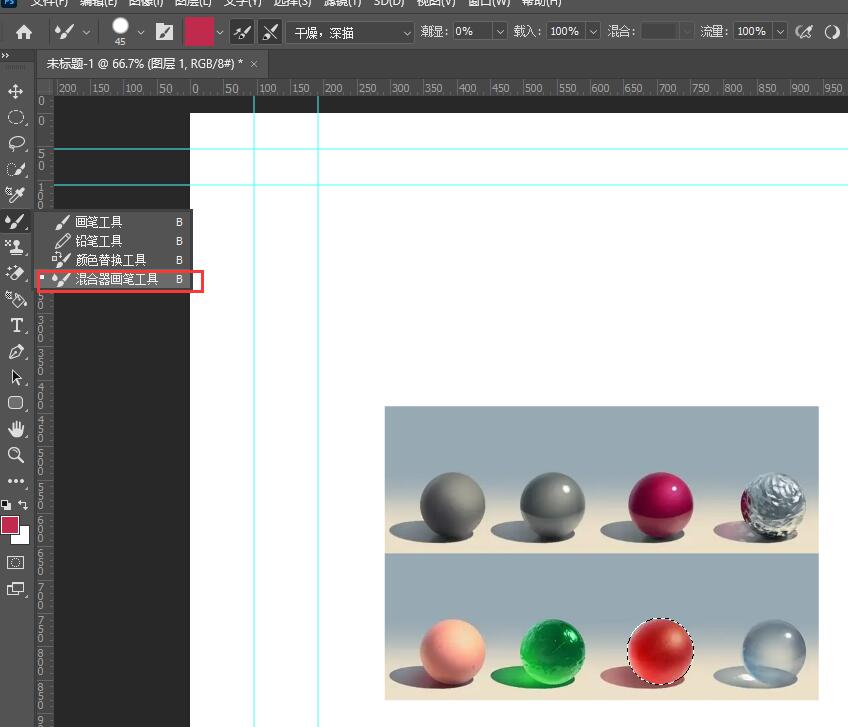Open the 混合 percentage slider dropdown

pos(687,32)
